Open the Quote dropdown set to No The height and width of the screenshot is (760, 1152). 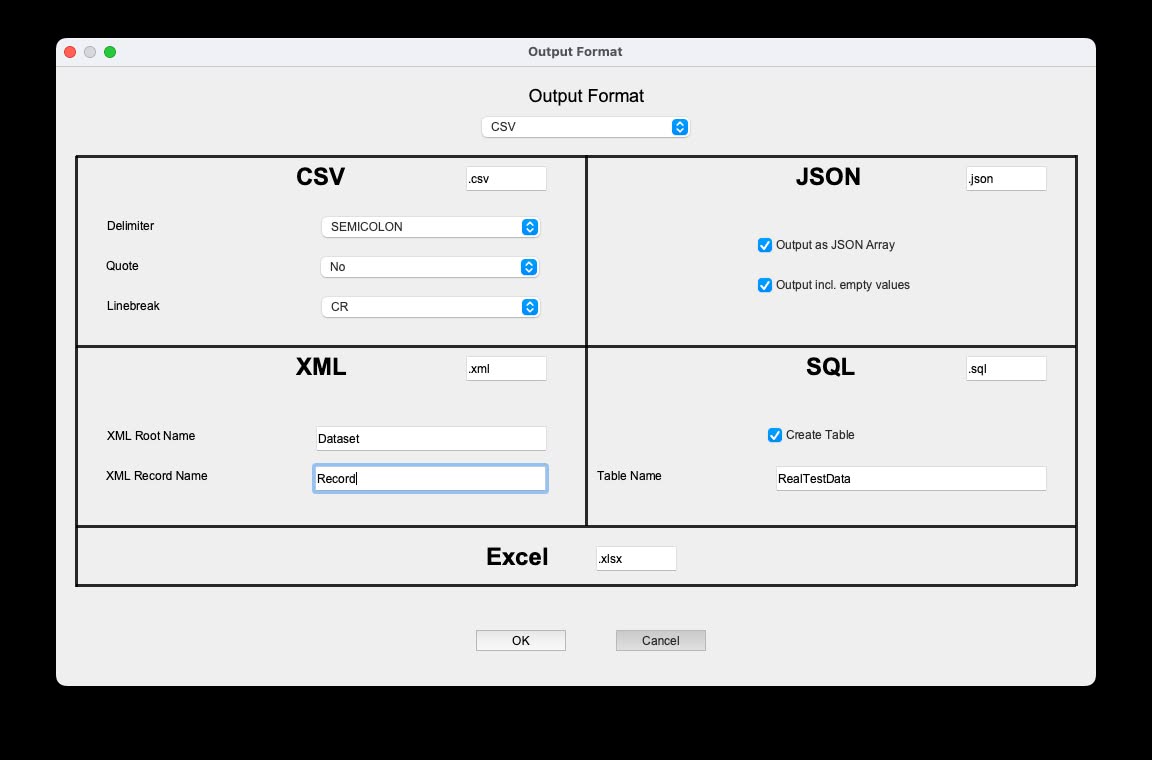point(430,267)
